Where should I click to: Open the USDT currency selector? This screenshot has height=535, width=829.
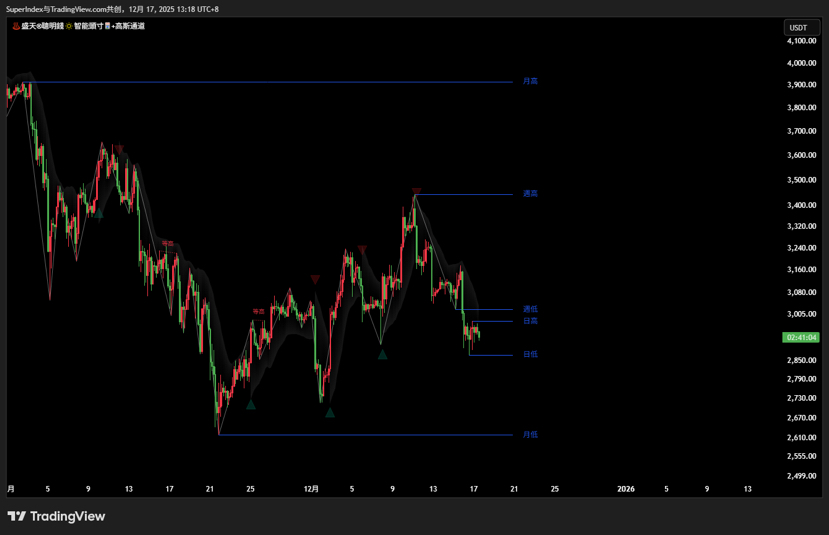[x=798, y=28]
